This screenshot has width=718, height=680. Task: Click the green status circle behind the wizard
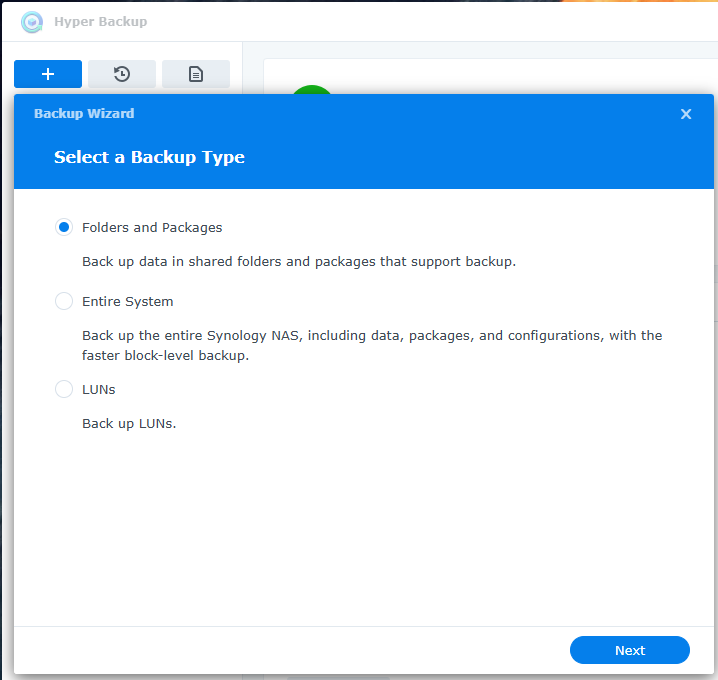coord(312,90)
